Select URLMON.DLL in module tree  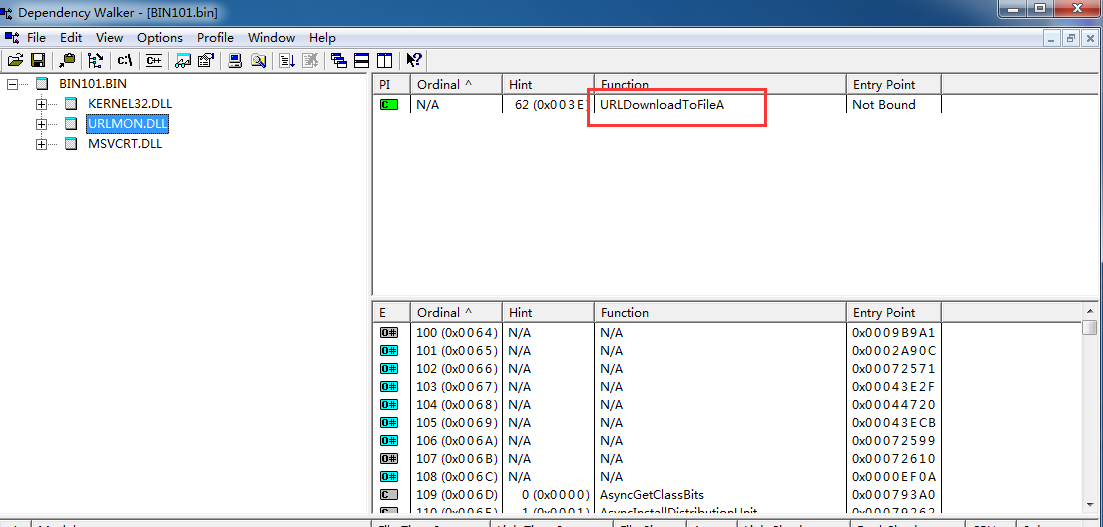127,124
